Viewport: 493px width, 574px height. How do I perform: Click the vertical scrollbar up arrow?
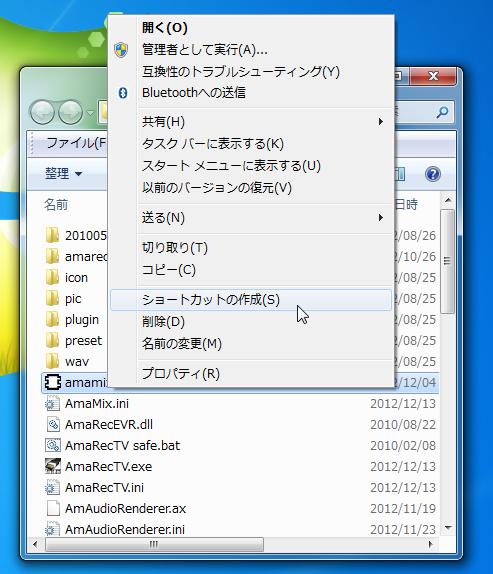coord(448,200)
